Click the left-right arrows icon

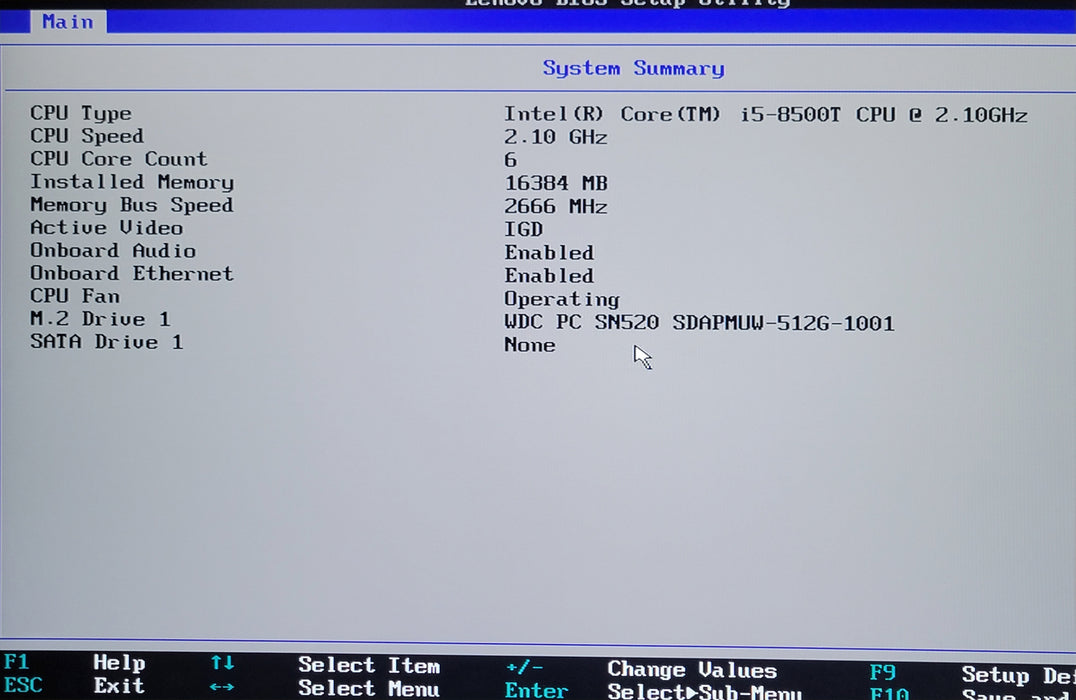coord(222,686)
